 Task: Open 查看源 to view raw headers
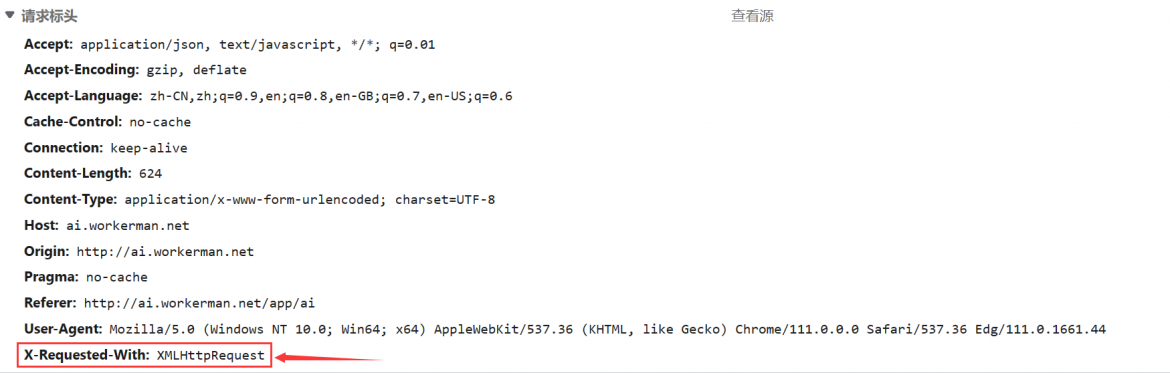(x=751, y=16)
